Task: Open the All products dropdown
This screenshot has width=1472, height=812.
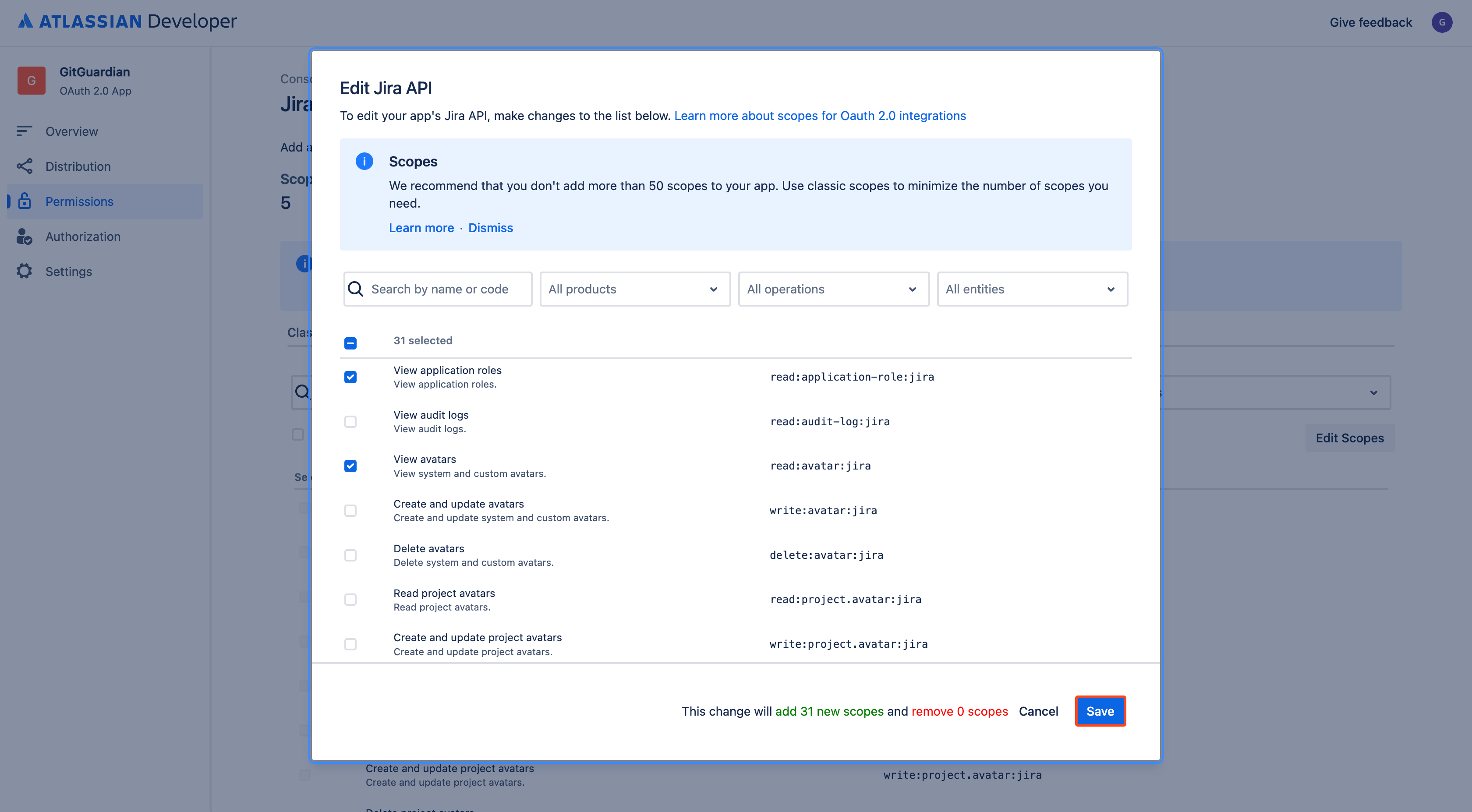Action: [635, 289]
